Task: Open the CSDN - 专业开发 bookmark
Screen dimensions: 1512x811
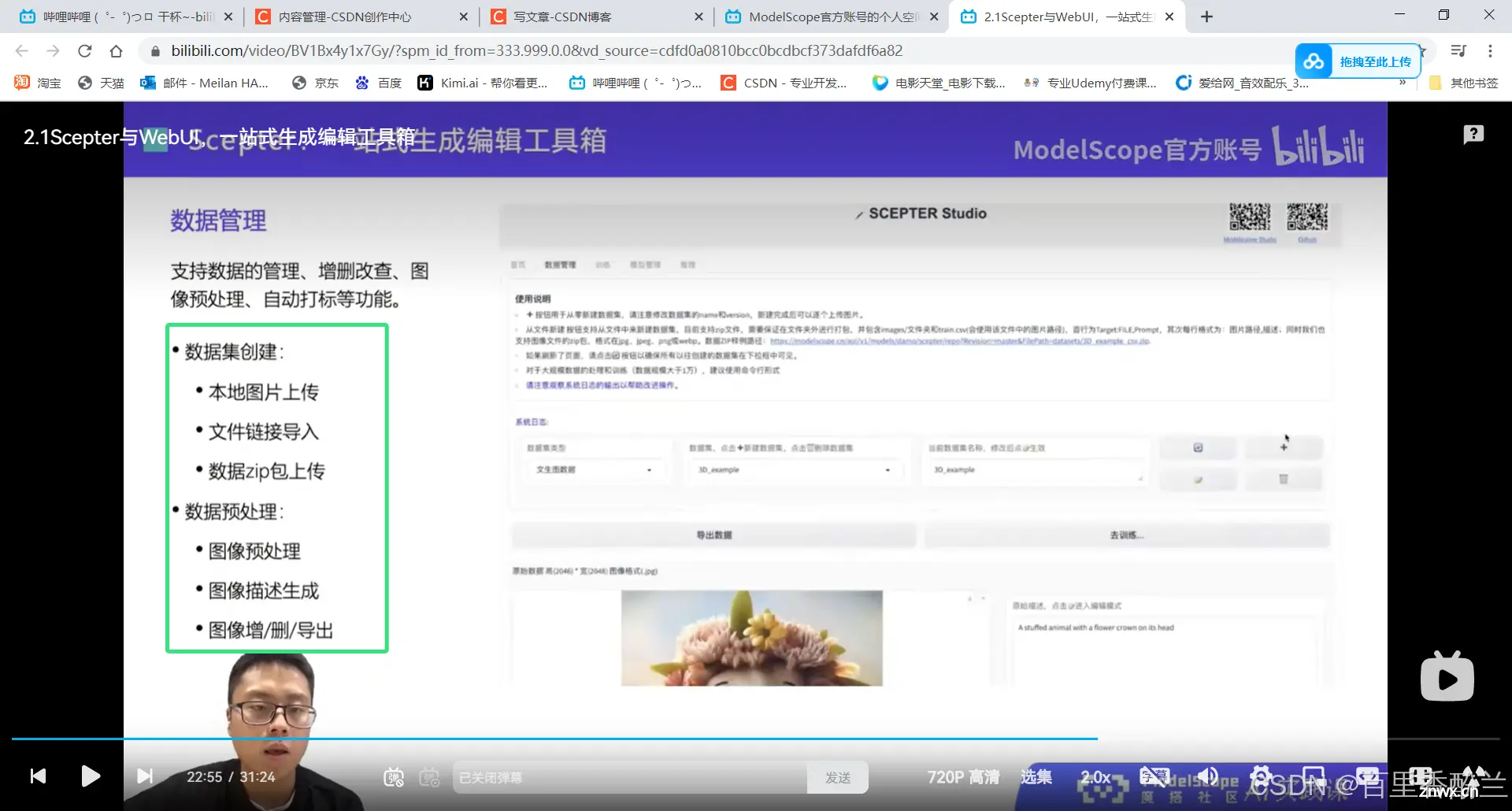Action: [x=784, y=83]
